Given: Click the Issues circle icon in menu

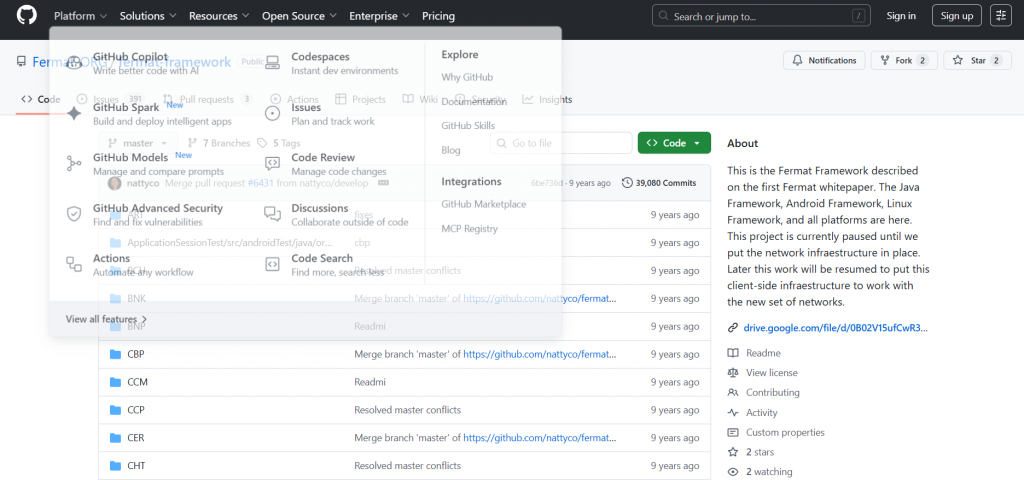Looking at the screenshot, I should pyautogui.click(x=272, y=113).
